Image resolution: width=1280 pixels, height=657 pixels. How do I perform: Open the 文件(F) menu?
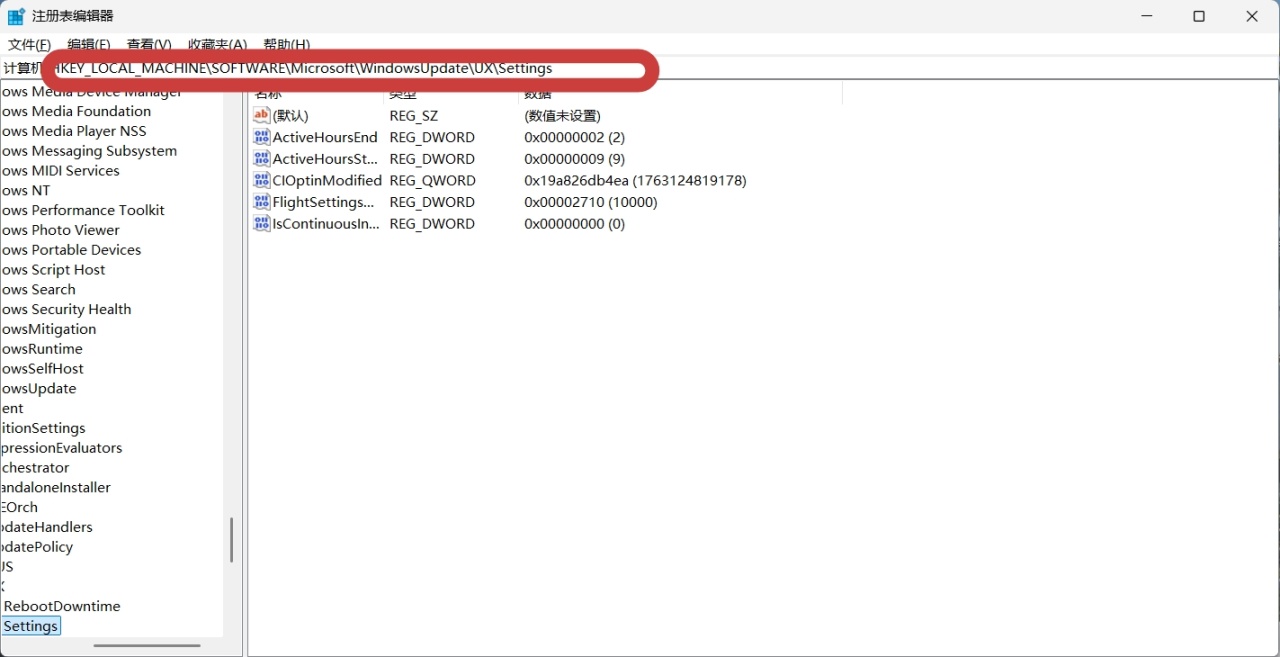[x=29, y=45]
